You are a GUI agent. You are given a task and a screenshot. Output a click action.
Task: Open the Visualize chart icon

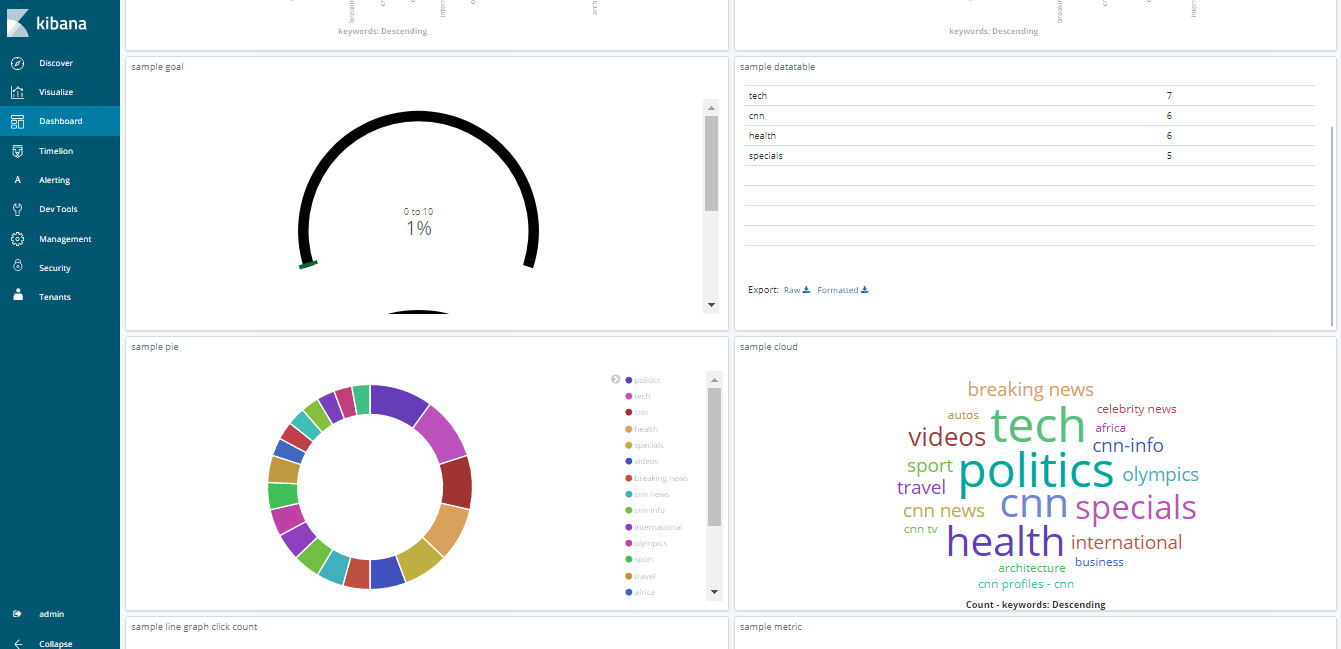tap(17, 92)
